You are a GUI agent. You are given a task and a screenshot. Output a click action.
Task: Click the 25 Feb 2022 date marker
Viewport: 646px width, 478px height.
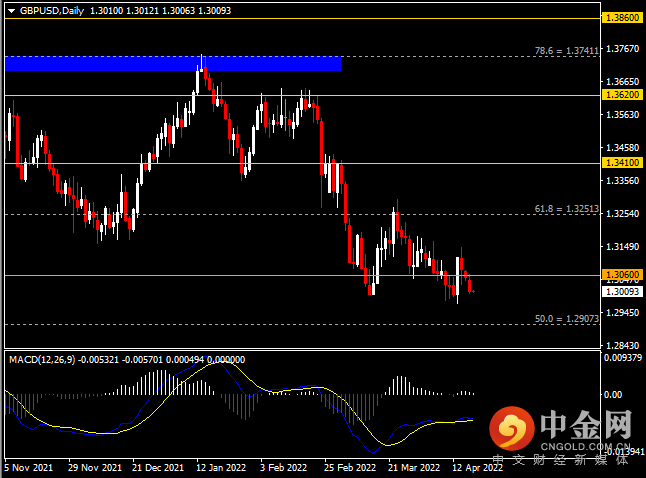click(x=350, y=468)
